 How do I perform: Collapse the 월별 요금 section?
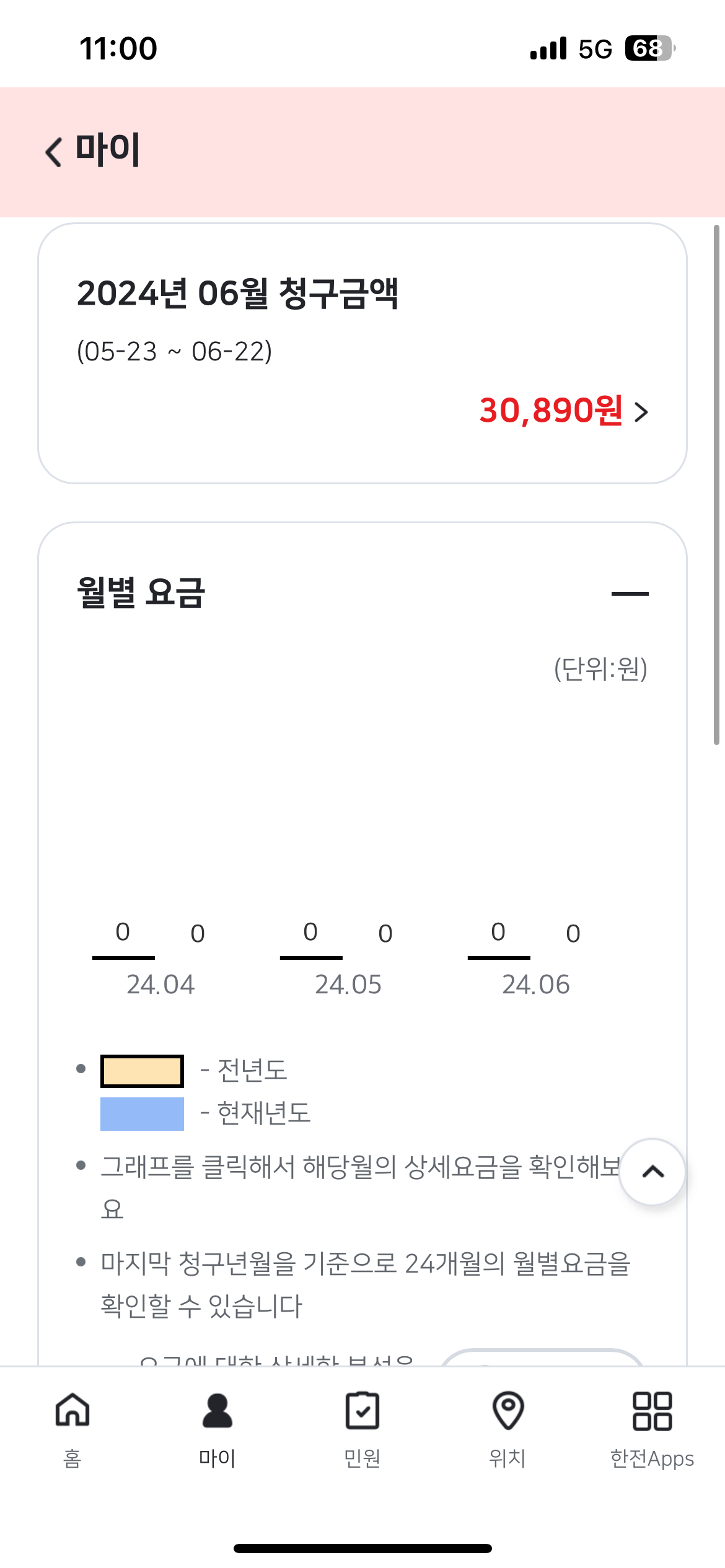(630, 593)
